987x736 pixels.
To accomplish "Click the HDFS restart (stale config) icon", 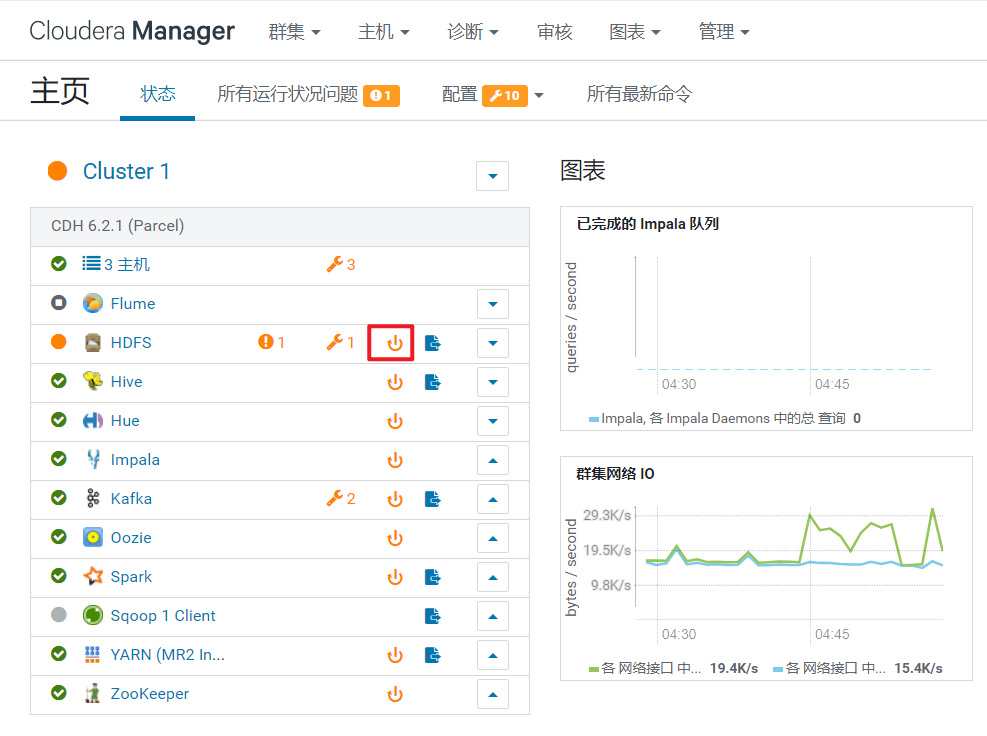I will click(395, 343).
